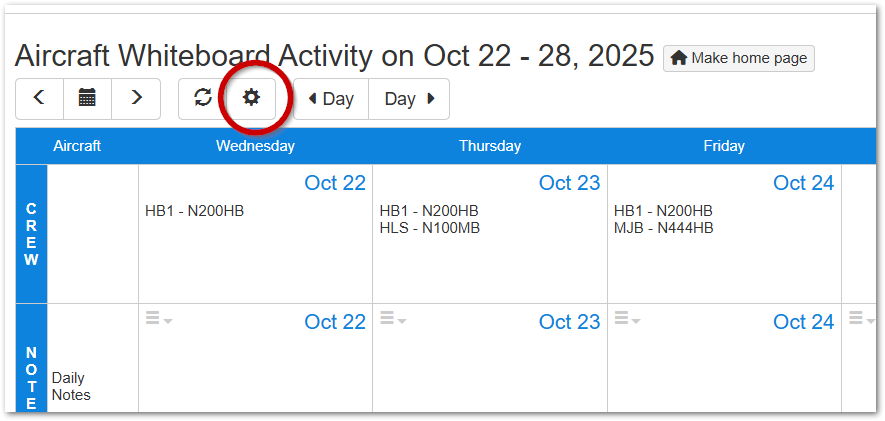Advance forward one day
This screenshot has width=885, height=421.
pos(409,99)
